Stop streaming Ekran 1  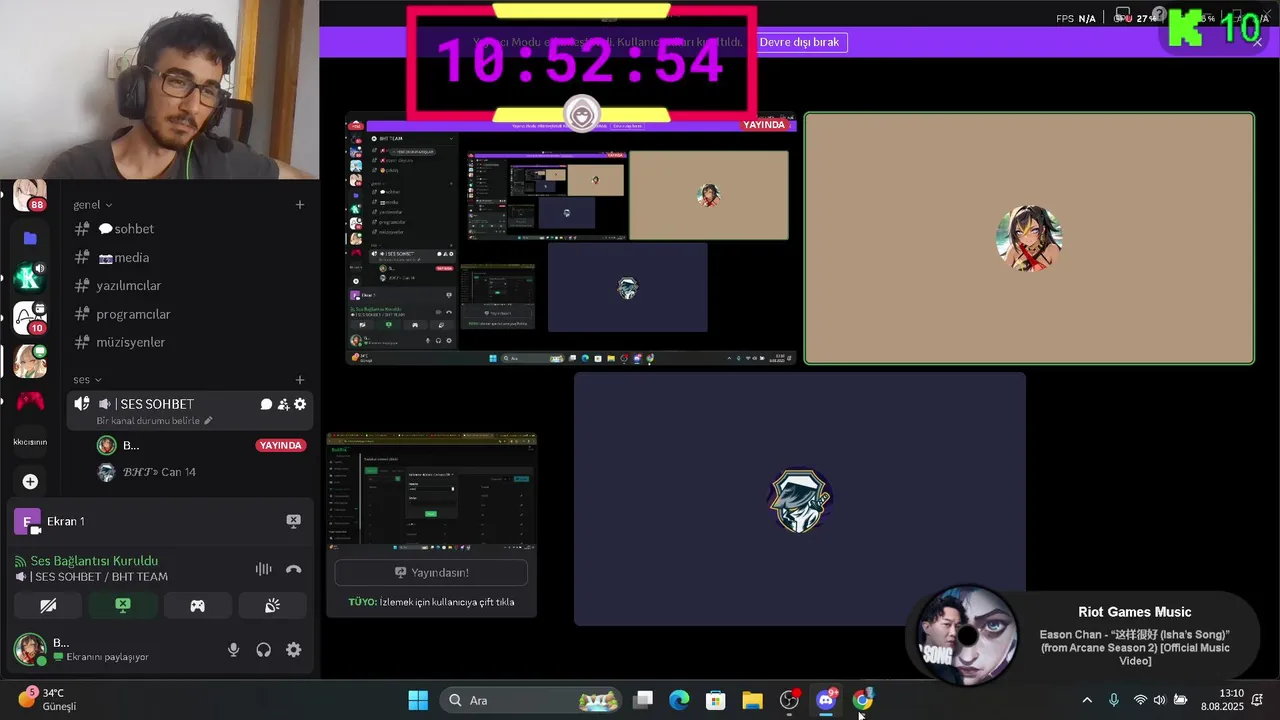(293, 521)
